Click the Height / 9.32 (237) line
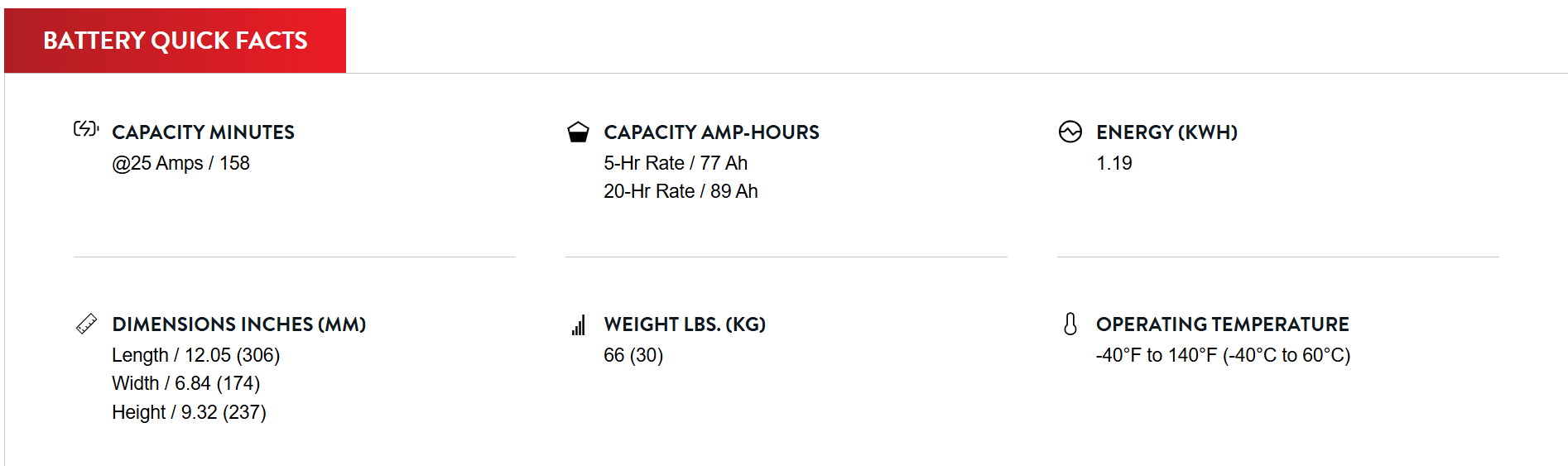 [190, 412]
